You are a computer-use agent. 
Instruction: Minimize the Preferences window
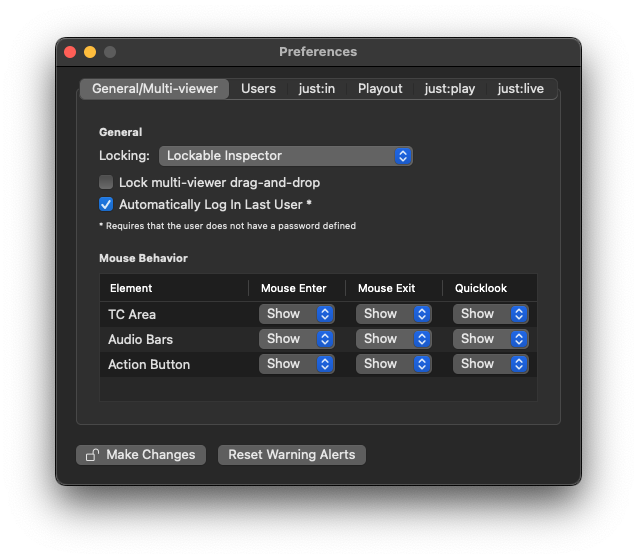pyautogui.click(x=90, y=52)
